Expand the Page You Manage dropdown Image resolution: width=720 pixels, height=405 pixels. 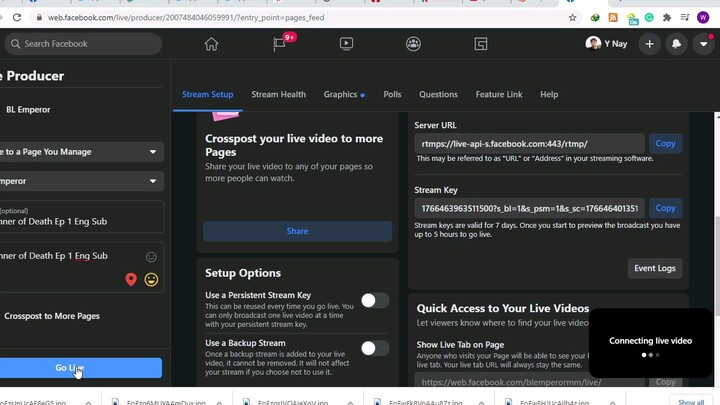(80, 152)
